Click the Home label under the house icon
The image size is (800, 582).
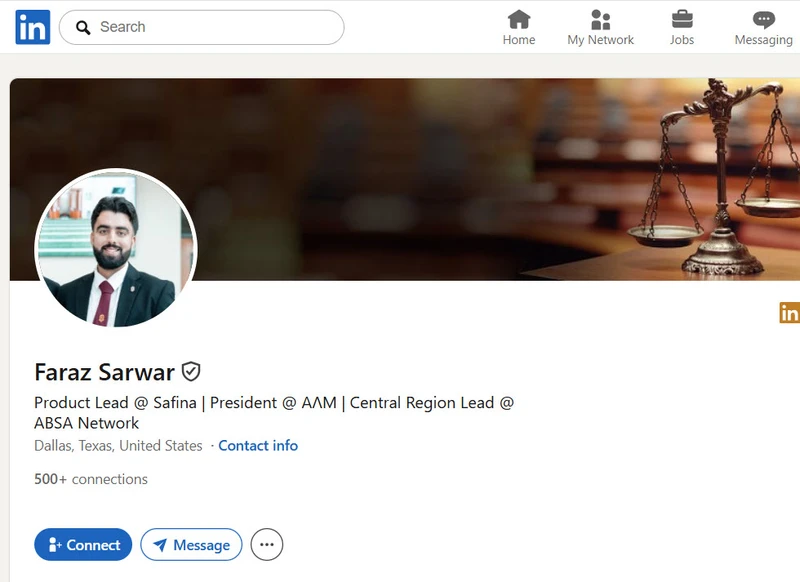pos(519,40)
